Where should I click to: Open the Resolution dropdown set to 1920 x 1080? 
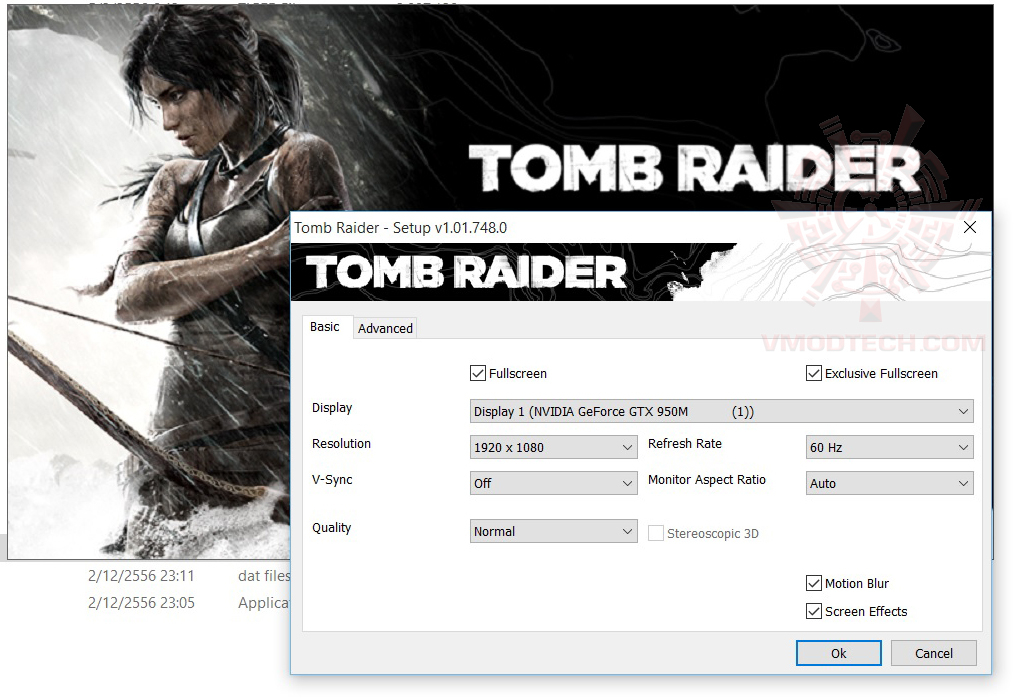point(553,447)
